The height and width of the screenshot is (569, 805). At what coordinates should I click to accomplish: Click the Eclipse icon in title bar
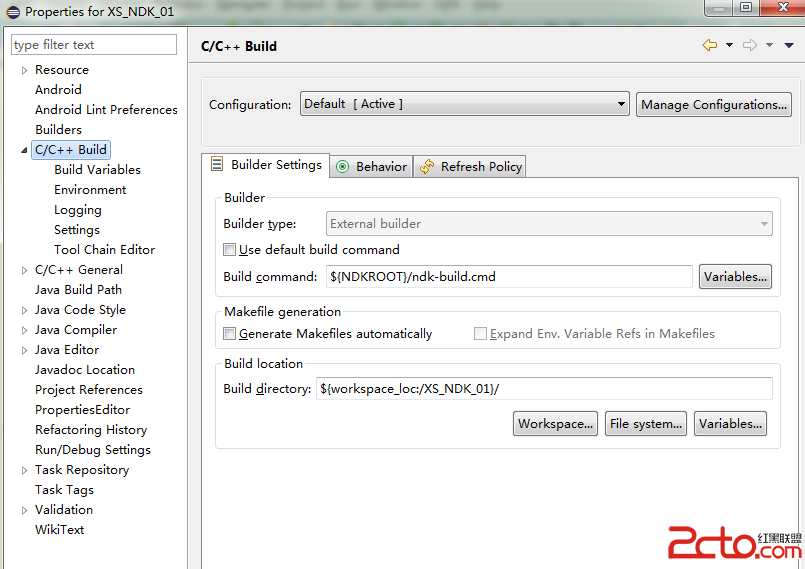tap(13, 12)
